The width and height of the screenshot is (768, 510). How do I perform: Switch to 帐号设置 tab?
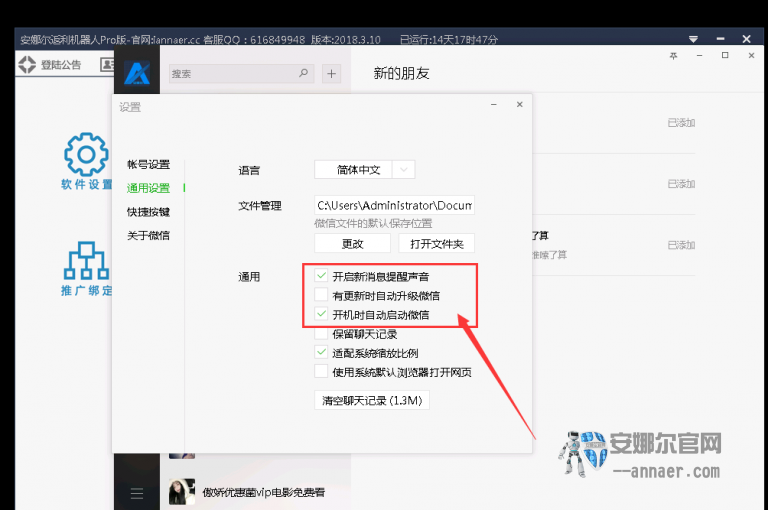(x=148, y=165)
